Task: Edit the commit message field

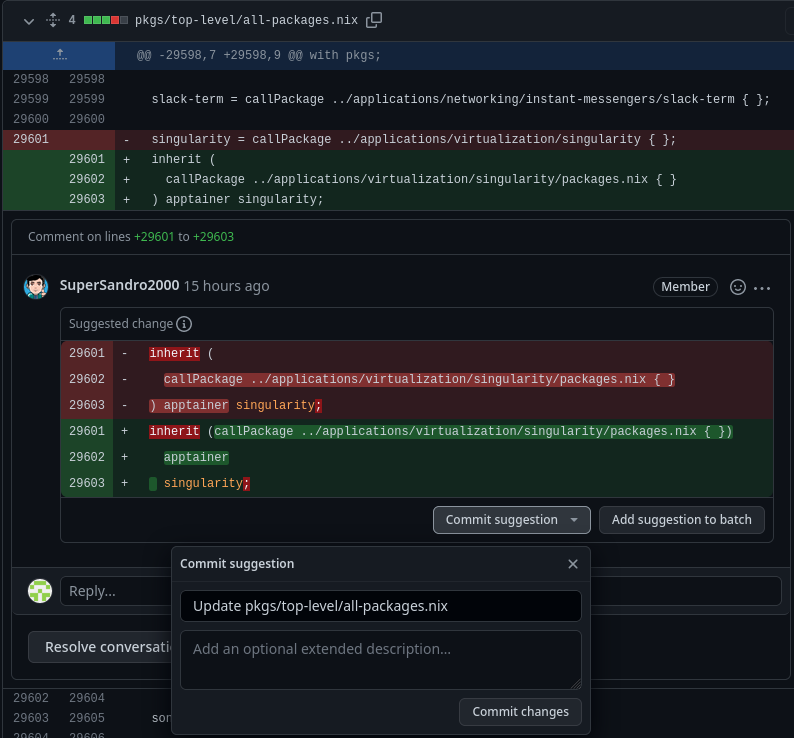Action: [x=381, y=606]
